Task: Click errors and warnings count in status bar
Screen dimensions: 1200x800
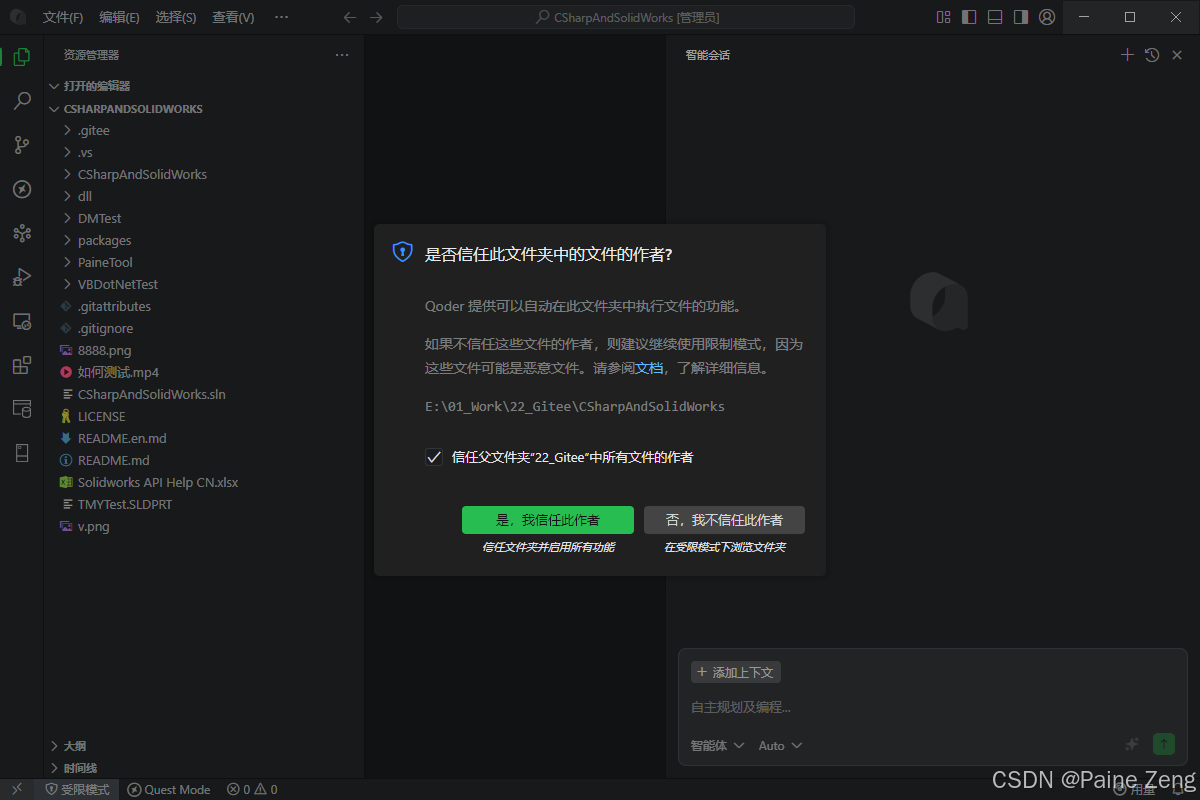Action: [252, 789]
